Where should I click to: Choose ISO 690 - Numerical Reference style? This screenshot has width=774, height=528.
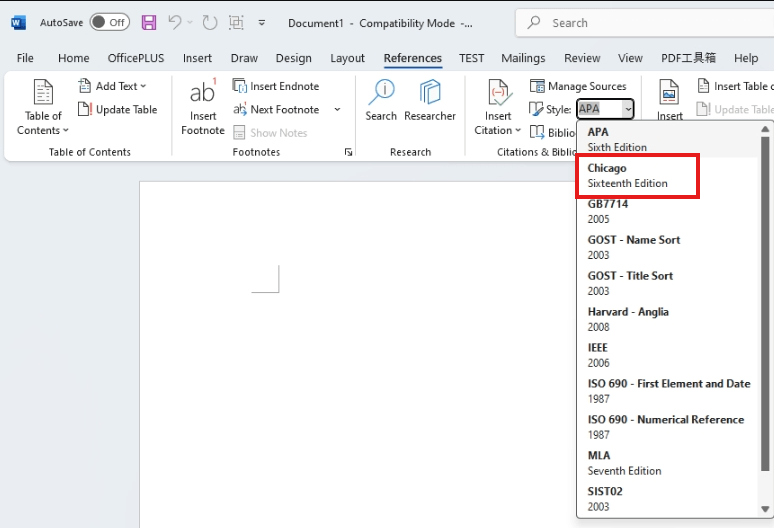[667, 427]
